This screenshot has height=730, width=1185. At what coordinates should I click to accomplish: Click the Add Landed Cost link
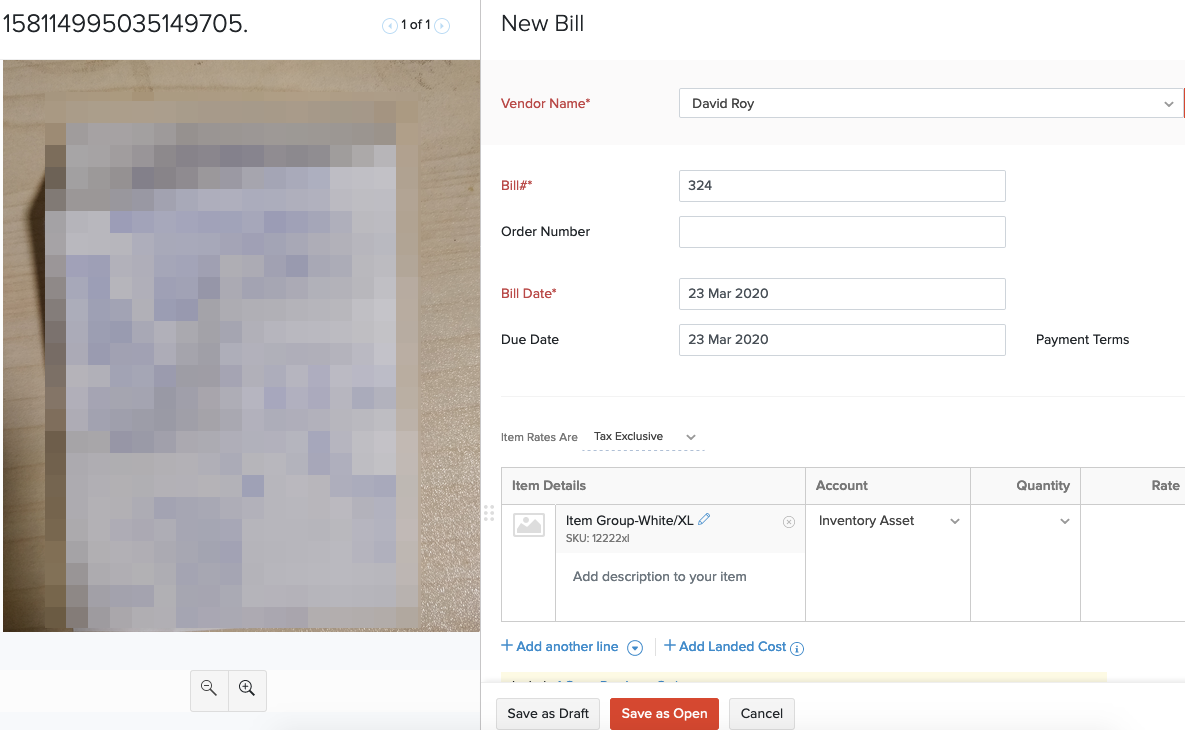point(725,647)
